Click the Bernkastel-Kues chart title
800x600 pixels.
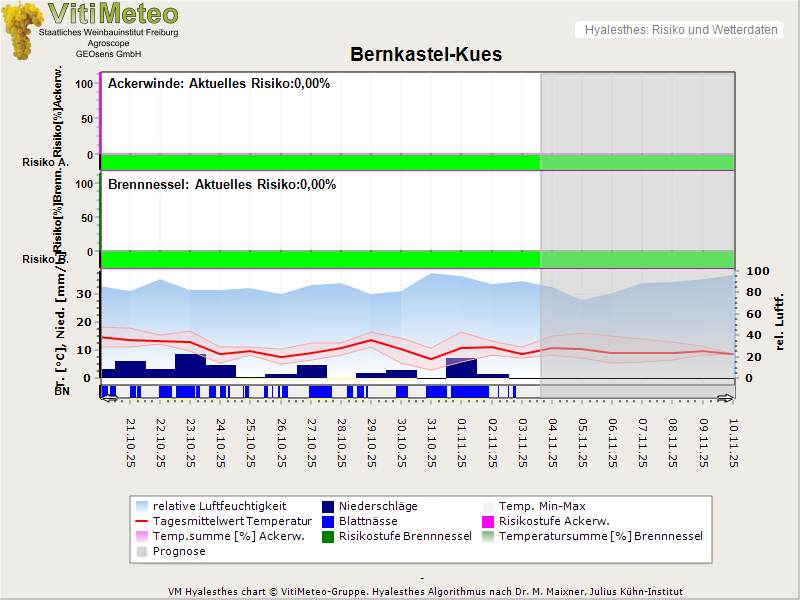[426, 54]
